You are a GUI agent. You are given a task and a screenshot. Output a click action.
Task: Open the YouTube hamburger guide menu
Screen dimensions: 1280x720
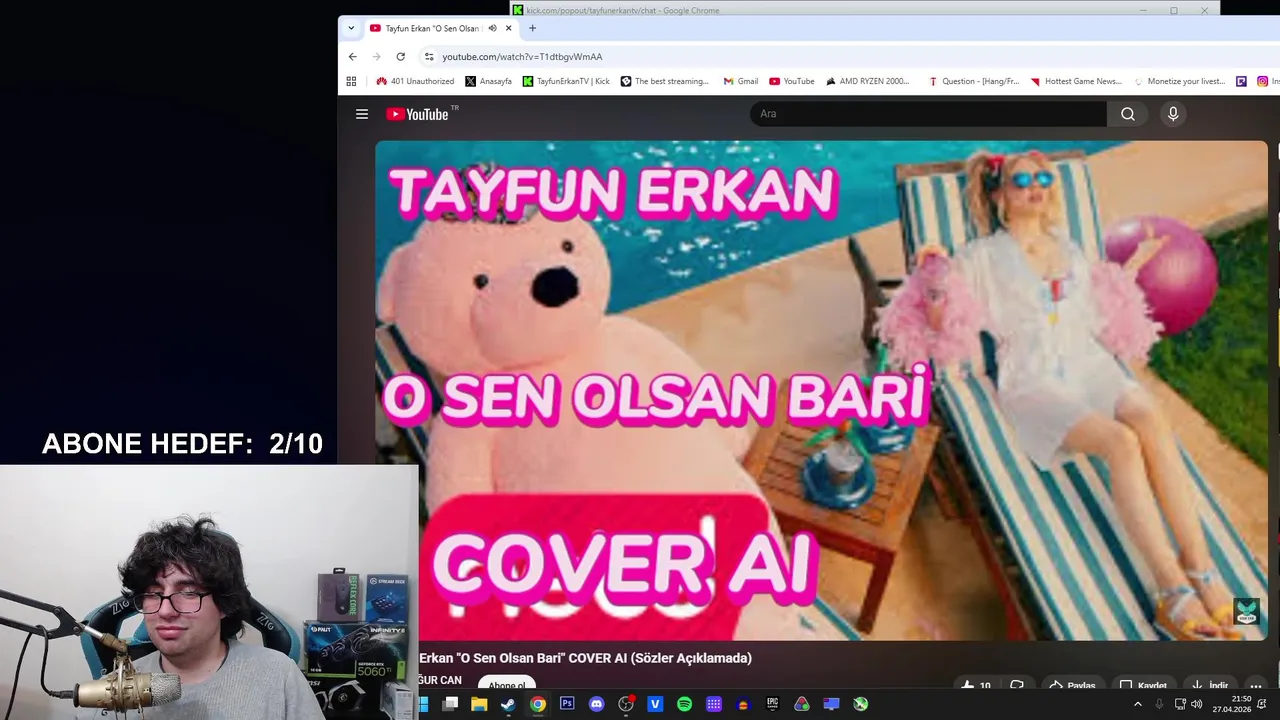(362, 114)
